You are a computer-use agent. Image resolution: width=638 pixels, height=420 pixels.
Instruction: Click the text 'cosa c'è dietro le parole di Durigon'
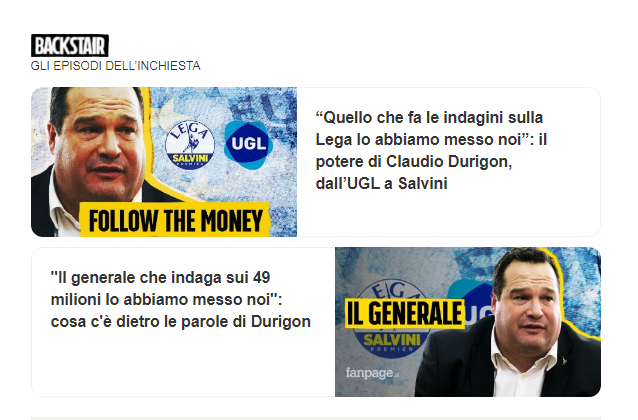181,322
